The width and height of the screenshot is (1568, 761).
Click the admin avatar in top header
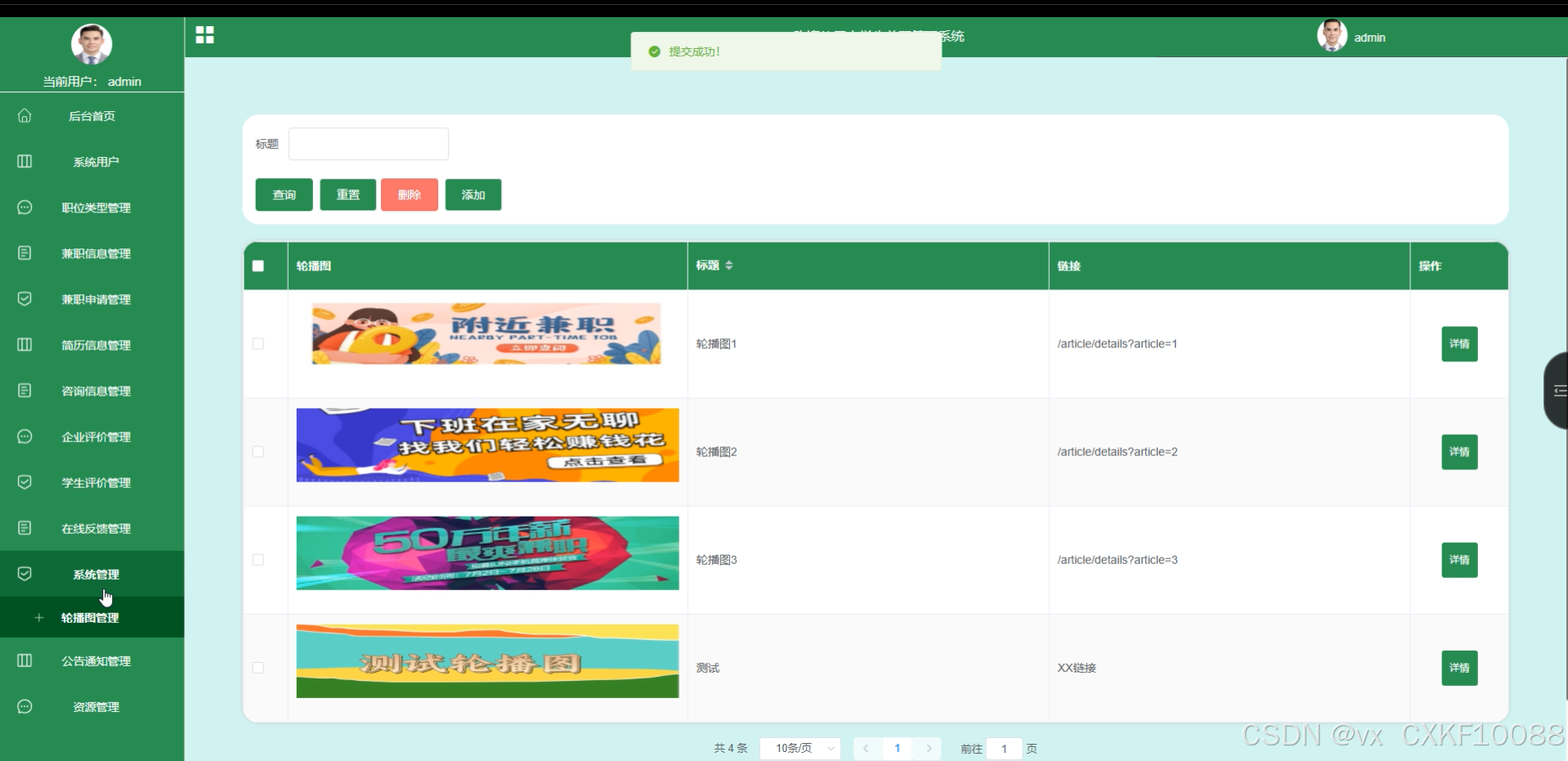tap(1332, 37)
